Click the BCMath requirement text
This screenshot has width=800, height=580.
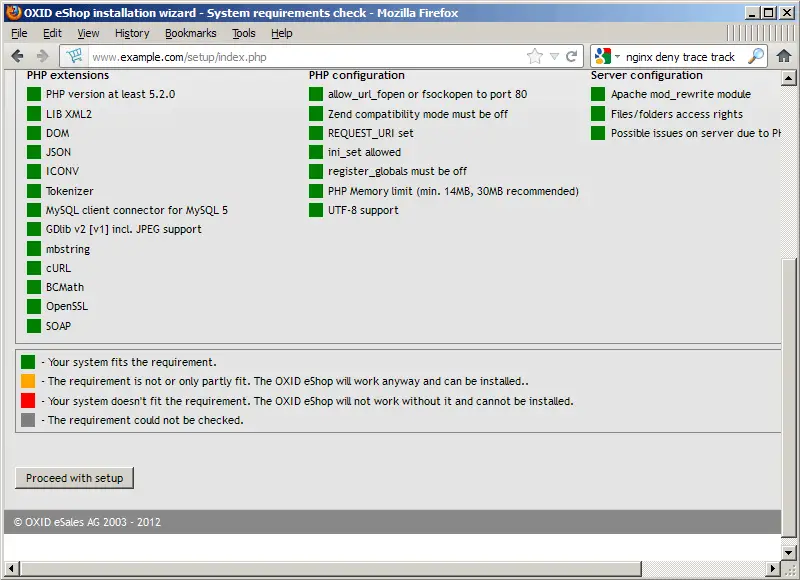(x=65, y=287)
